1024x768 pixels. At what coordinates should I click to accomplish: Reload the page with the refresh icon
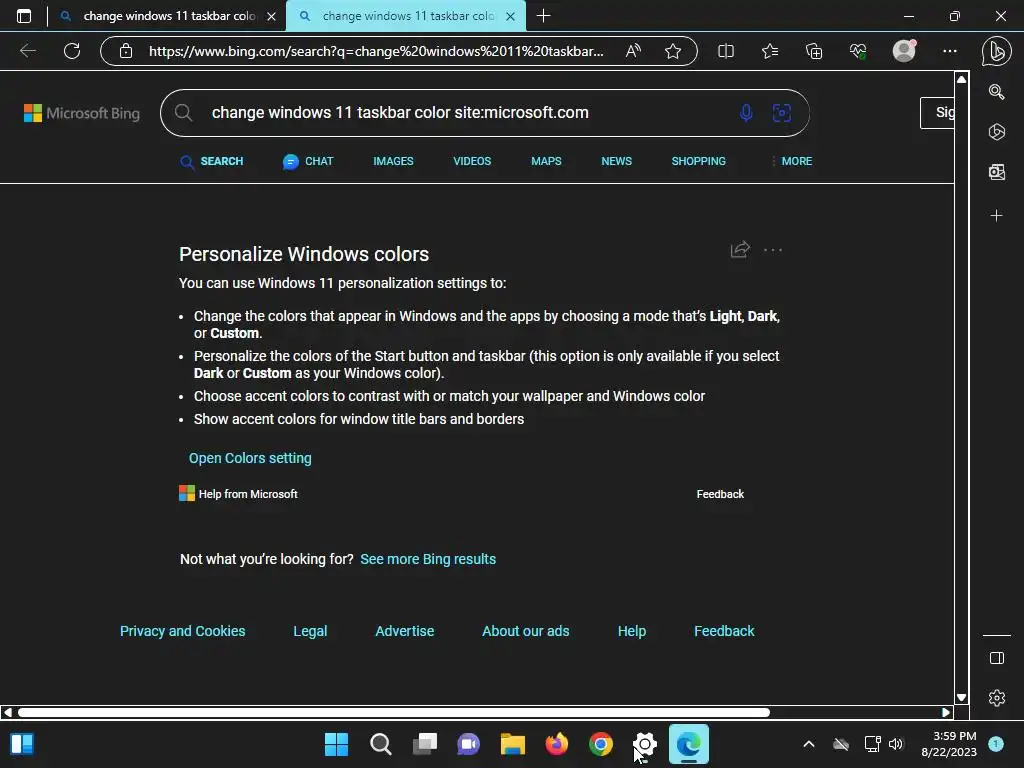(x=72, y=51)
